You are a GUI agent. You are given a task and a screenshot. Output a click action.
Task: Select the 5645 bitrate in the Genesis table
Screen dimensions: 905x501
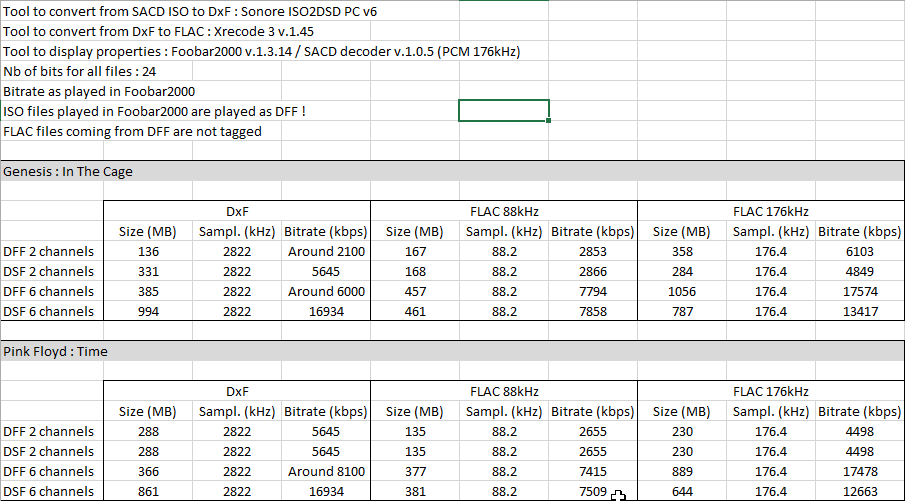326,271
